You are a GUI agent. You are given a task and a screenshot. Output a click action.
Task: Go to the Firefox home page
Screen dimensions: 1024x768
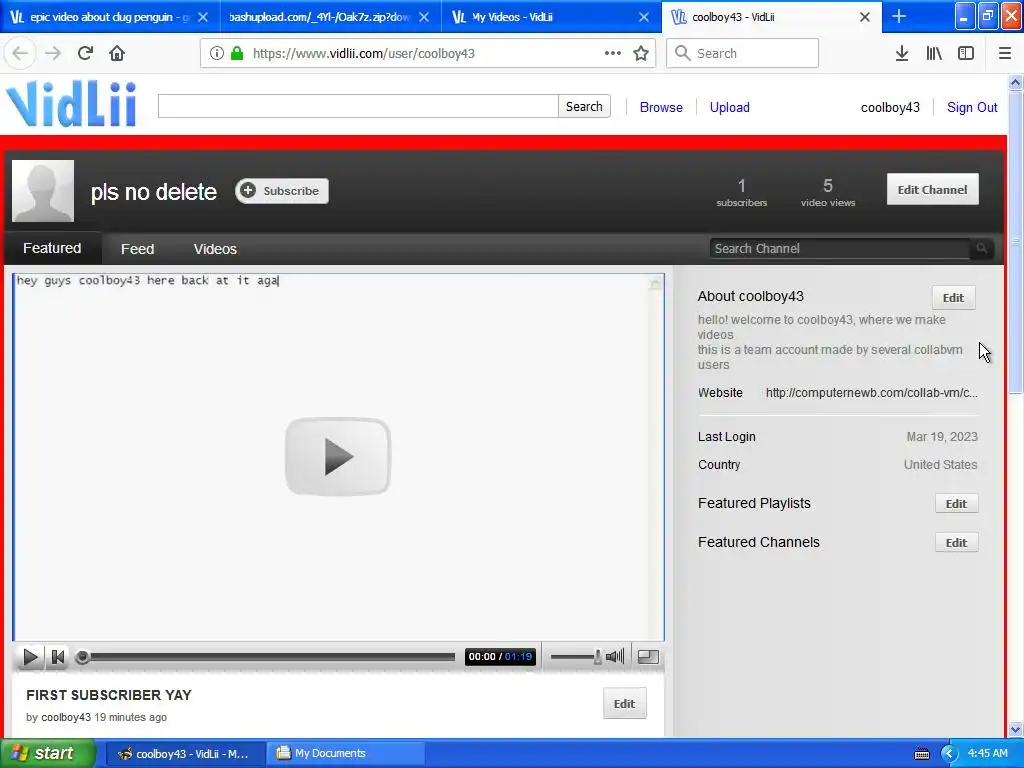pyautogui.click(x=117, y=53)
